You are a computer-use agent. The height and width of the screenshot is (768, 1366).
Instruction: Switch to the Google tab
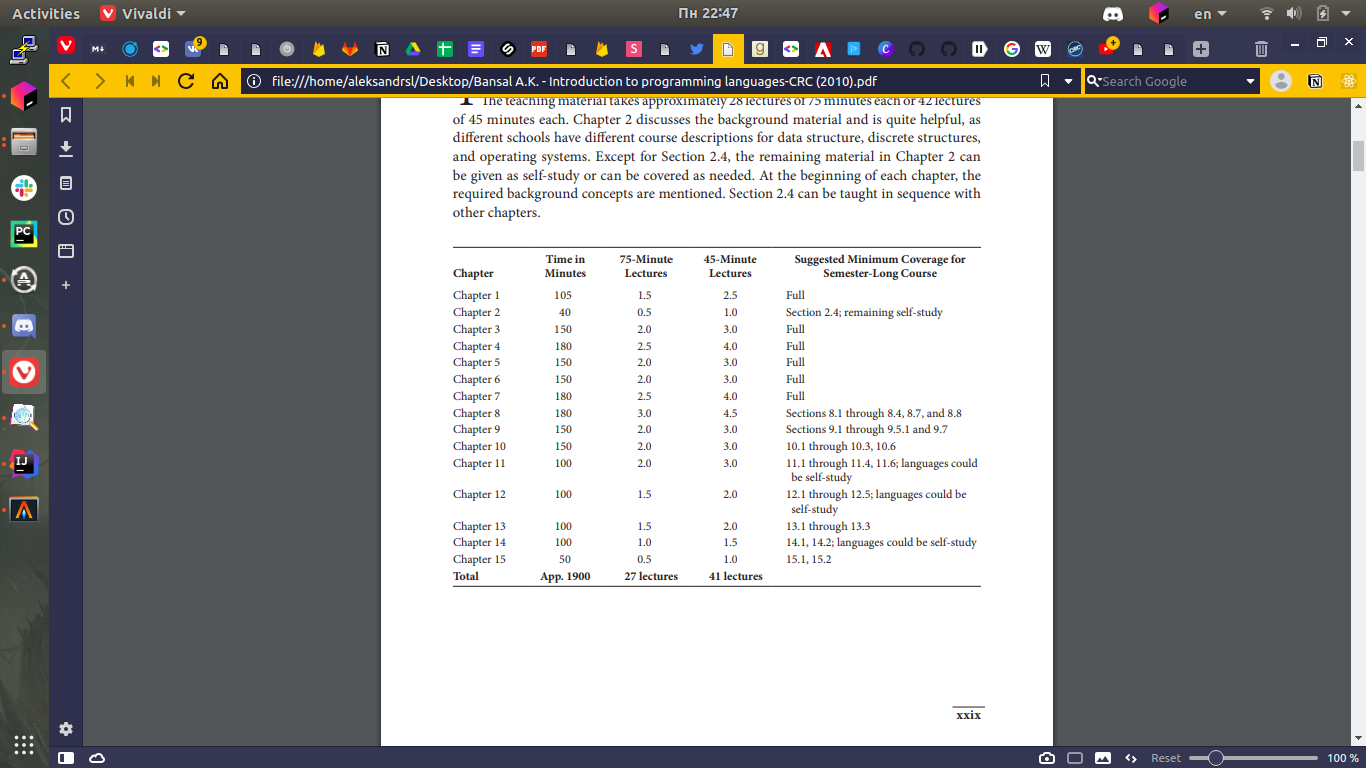(1012, 48)
